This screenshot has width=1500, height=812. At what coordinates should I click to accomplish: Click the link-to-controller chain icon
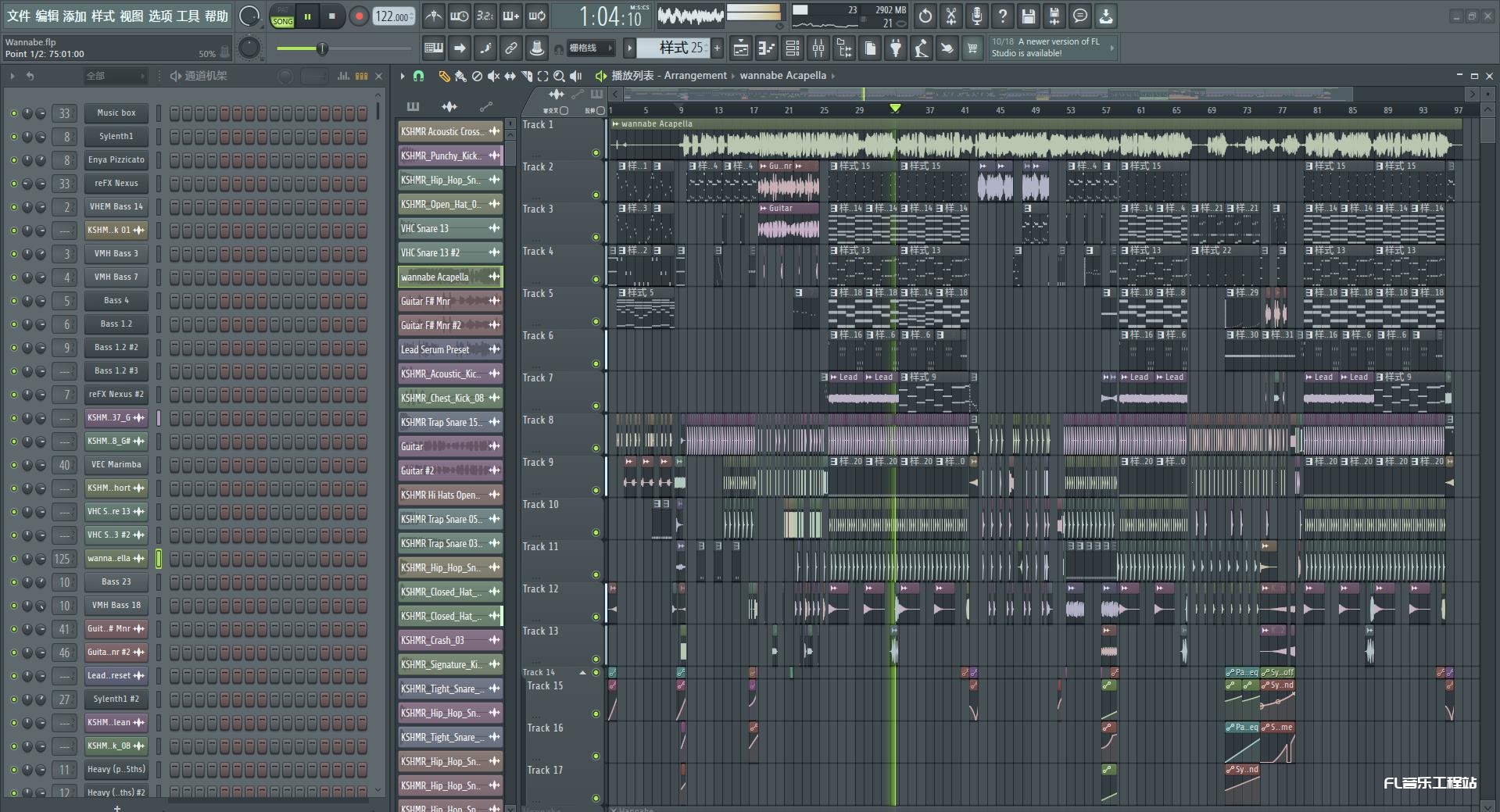510,48
